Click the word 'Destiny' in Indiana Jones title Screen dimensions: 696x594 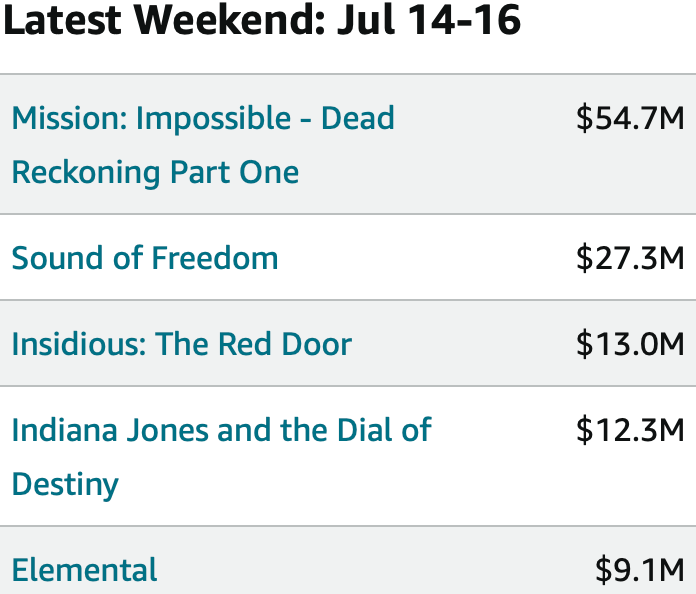click(65, 484)
